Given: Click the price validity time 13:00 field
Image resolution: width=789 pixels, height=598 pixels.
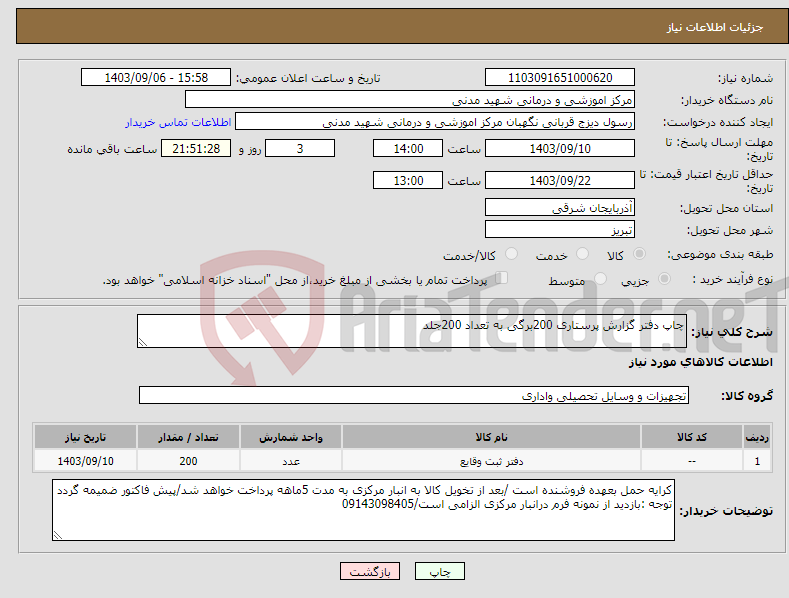Looking at the screenshot, I should (x=408, y=180).
